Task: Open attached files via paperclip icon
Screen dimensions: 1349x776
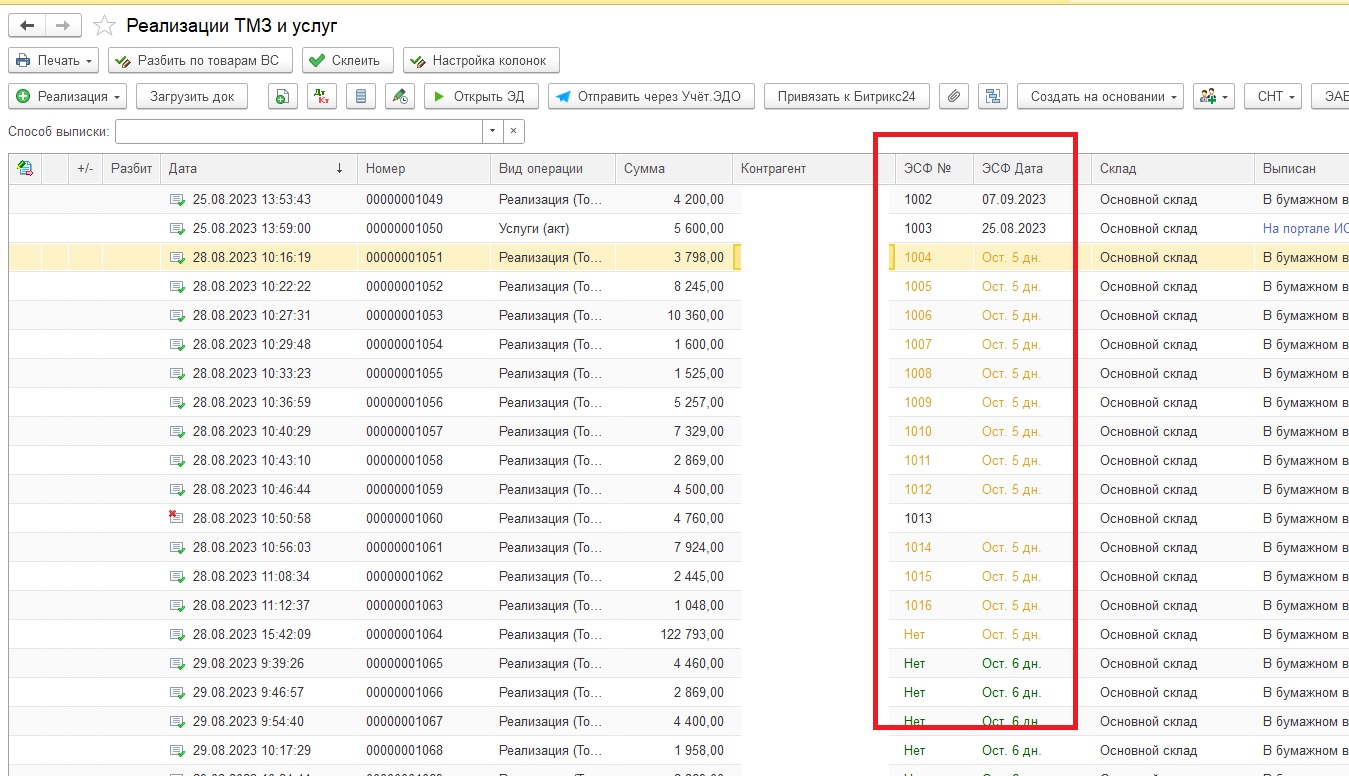Action: pyautogui.click(x=954, y=96)
